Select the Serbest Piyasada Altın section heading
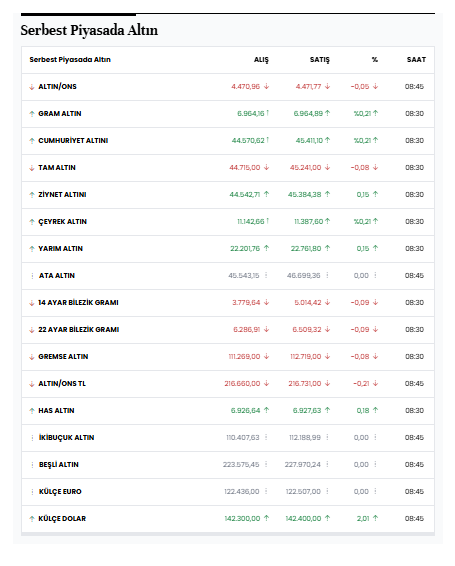 [89, 30]
